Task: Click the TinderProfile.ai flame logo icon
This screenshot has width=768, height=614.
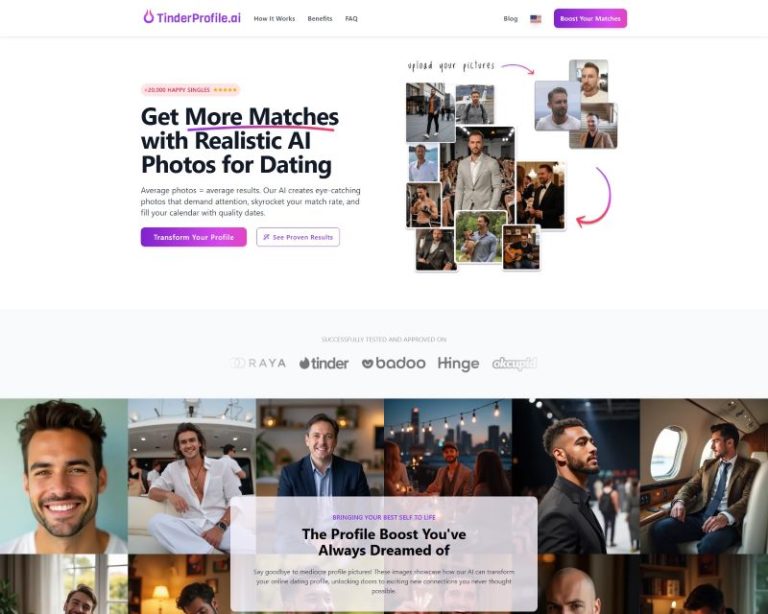Action: pos(148,17)
